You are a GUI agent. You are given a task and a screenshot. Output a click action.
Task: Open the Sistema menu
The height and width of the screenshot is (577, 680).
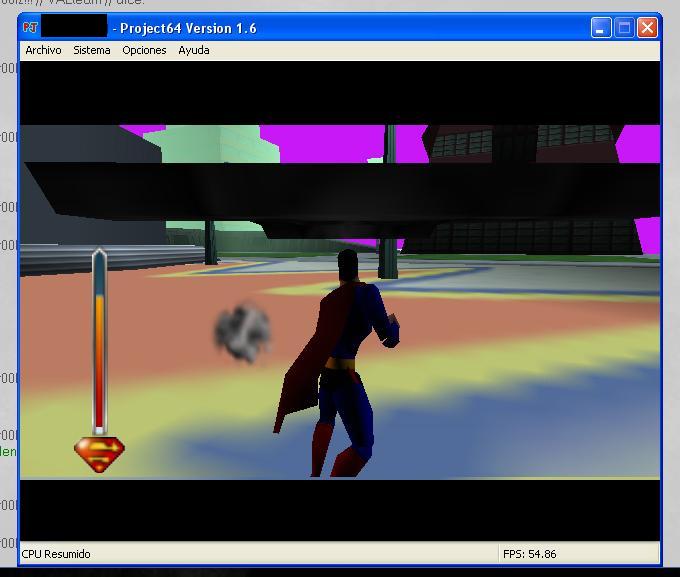click(92, 50)
